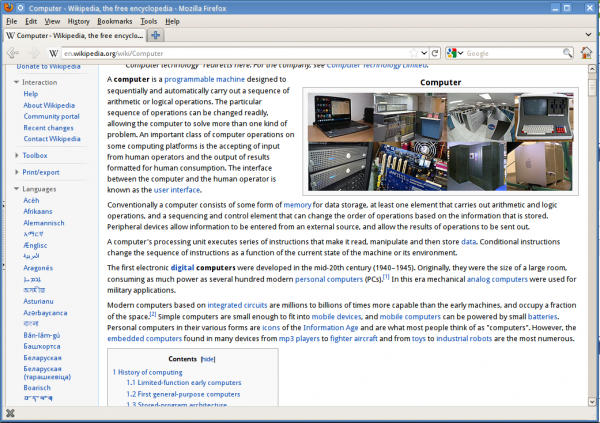The image size is (600, 423).
Task: Open Community portal sidebar link
Action: pyautogui.click(x=51, y=116)
